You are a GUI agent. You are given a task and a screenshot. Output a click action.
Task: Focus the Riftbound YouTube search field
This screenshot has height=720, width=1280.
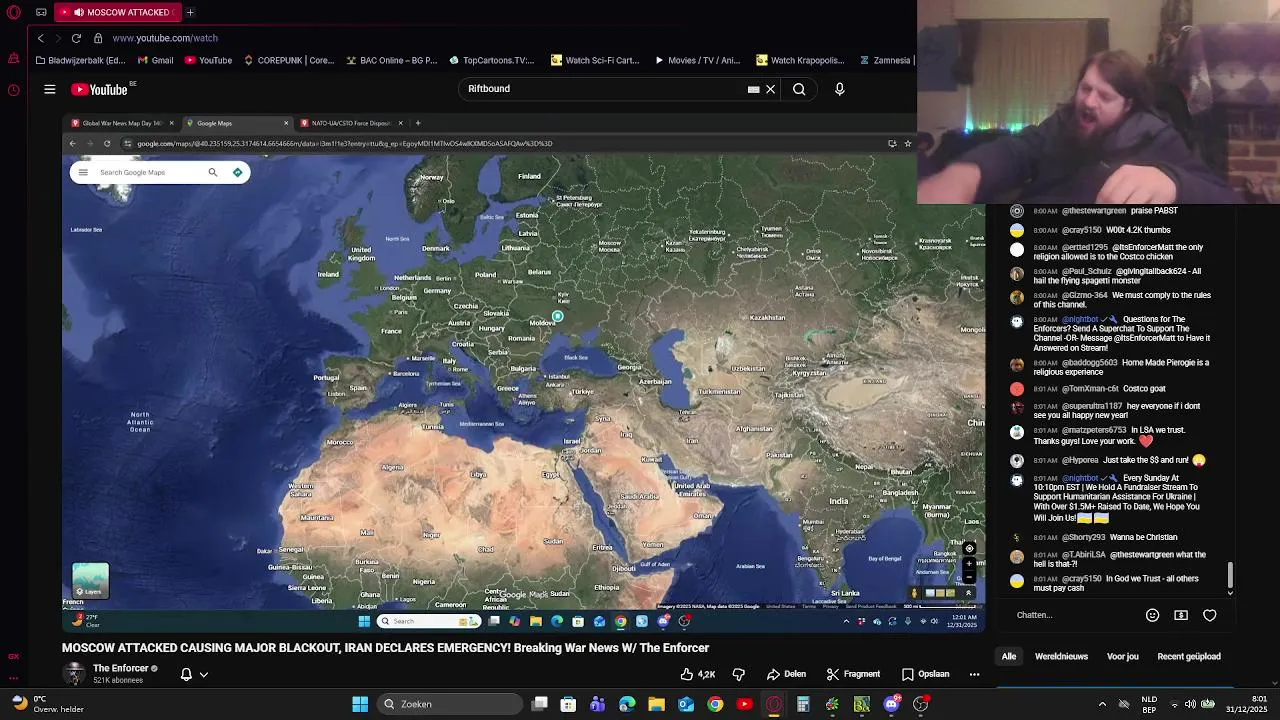click(600, 89)
